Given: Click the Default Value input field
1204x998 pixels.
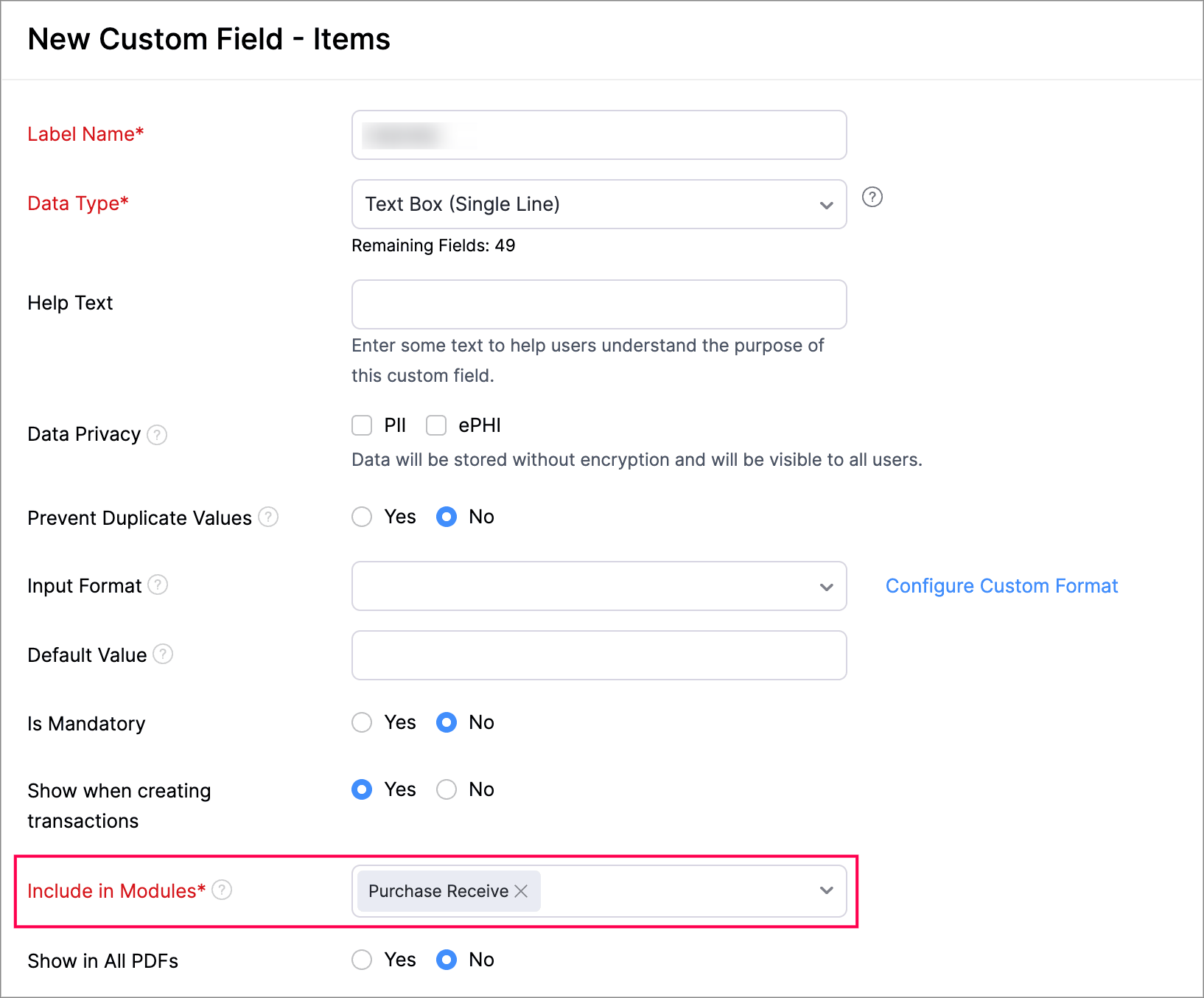Looking at the screenshot, I should point(598,655).
